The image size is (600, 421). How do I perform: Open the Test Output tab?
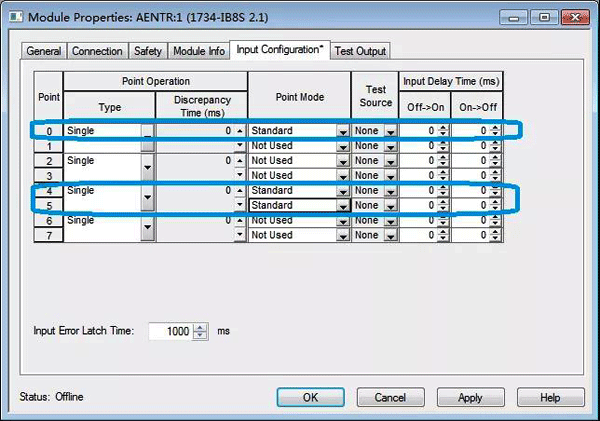360,51
